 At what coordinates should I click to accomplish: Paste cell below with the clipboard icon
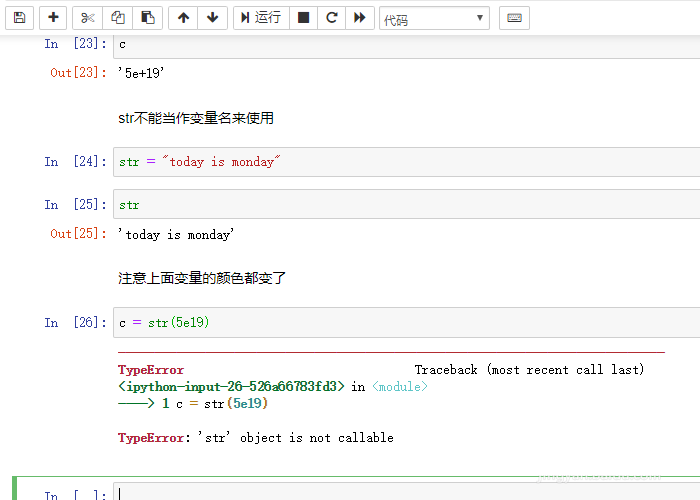pyautogui.click(x=148, y=18)
